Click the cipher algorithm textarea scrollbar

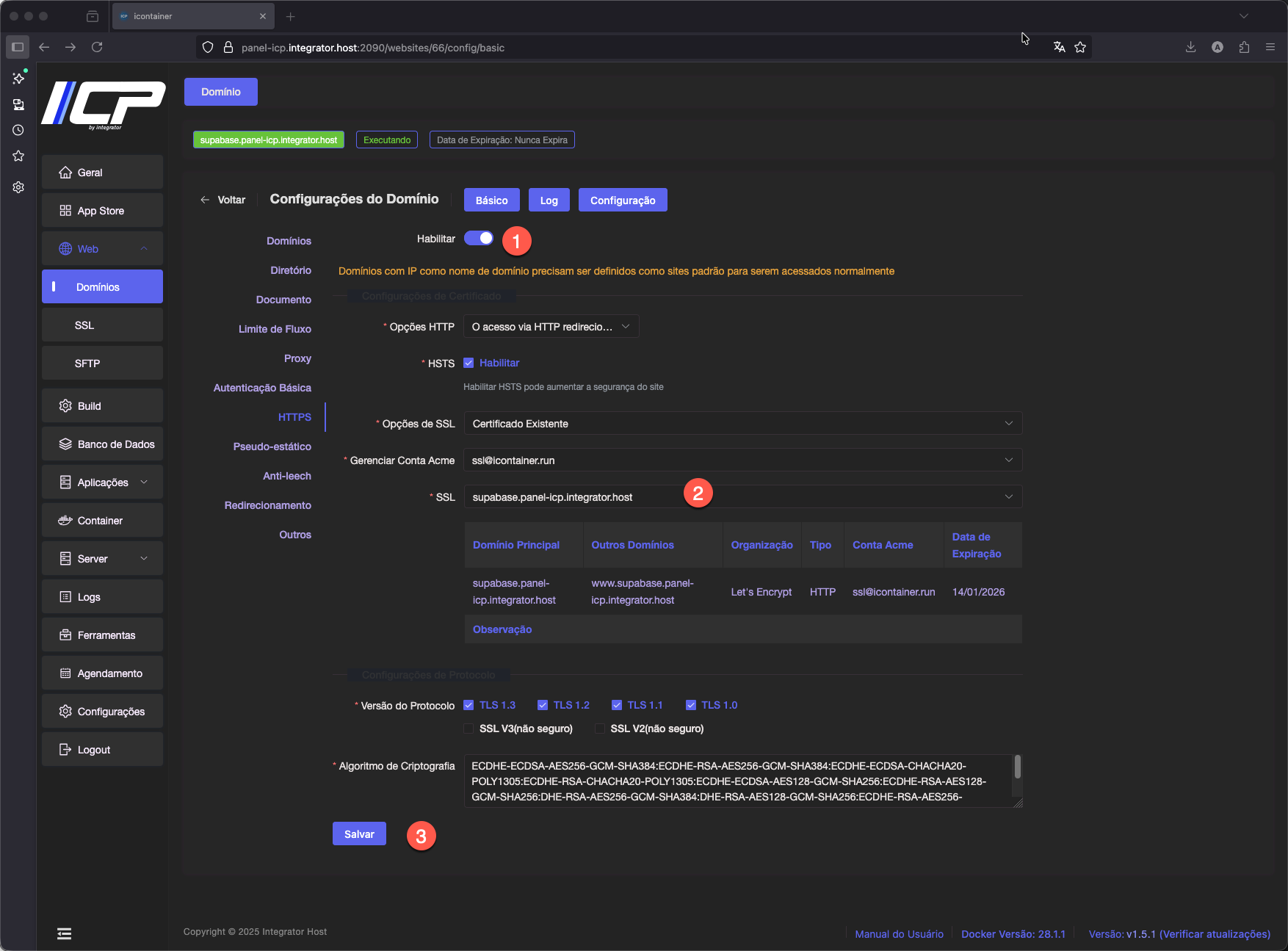coord(1017,767)
